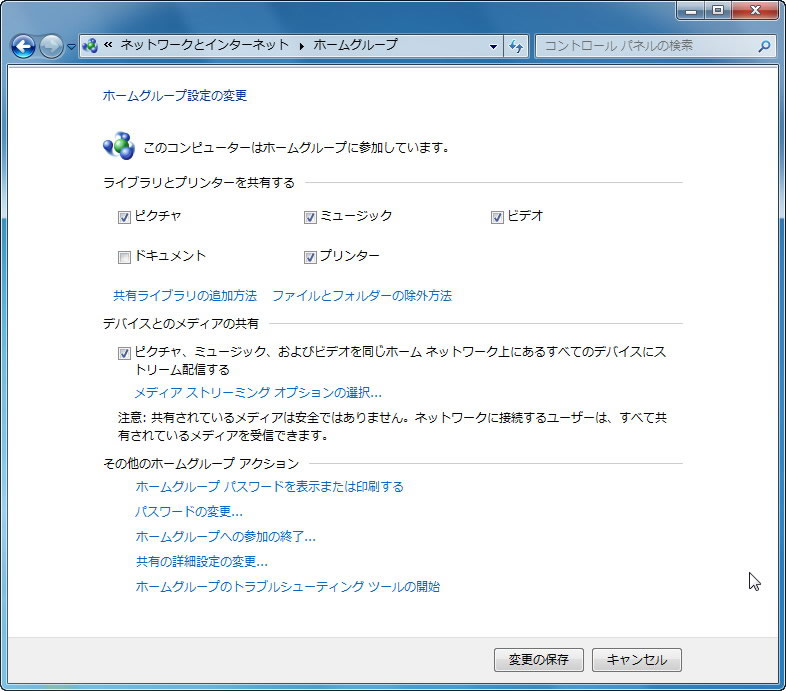This screenshot has width=786, height=691.
Task: Expand the address bar history dropdown
Action: click(494, 46)
